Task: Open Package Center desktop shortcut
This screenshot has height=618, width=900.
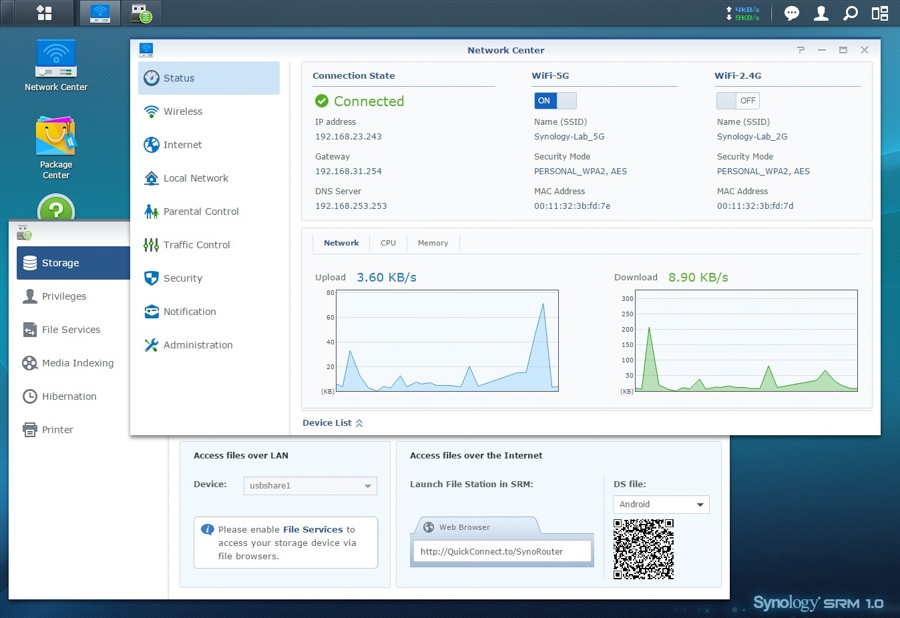Action: [56, 147]
